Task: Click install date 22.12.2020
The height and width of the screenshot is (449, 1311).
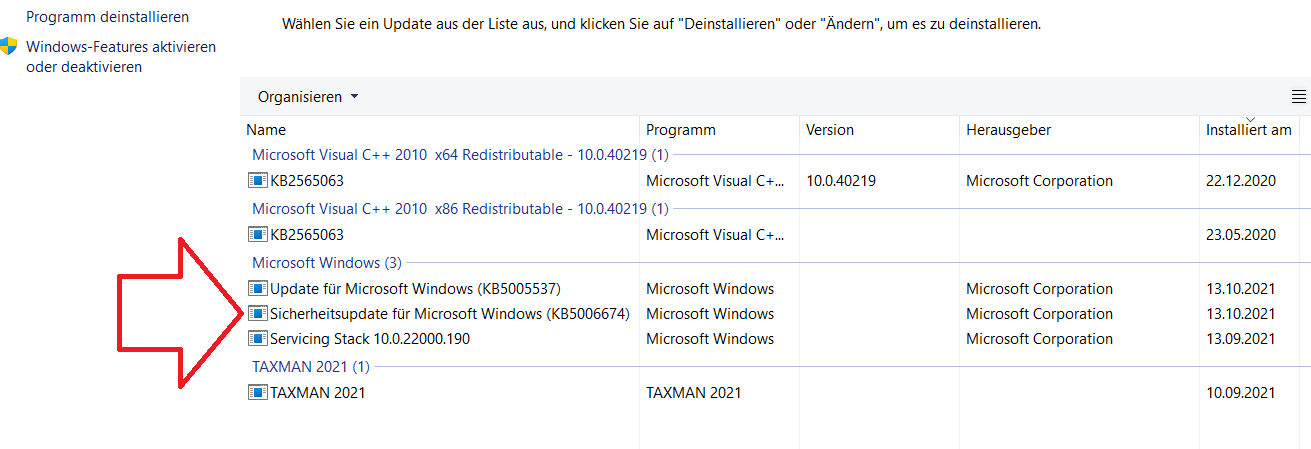Action: tap(1241, 181)
